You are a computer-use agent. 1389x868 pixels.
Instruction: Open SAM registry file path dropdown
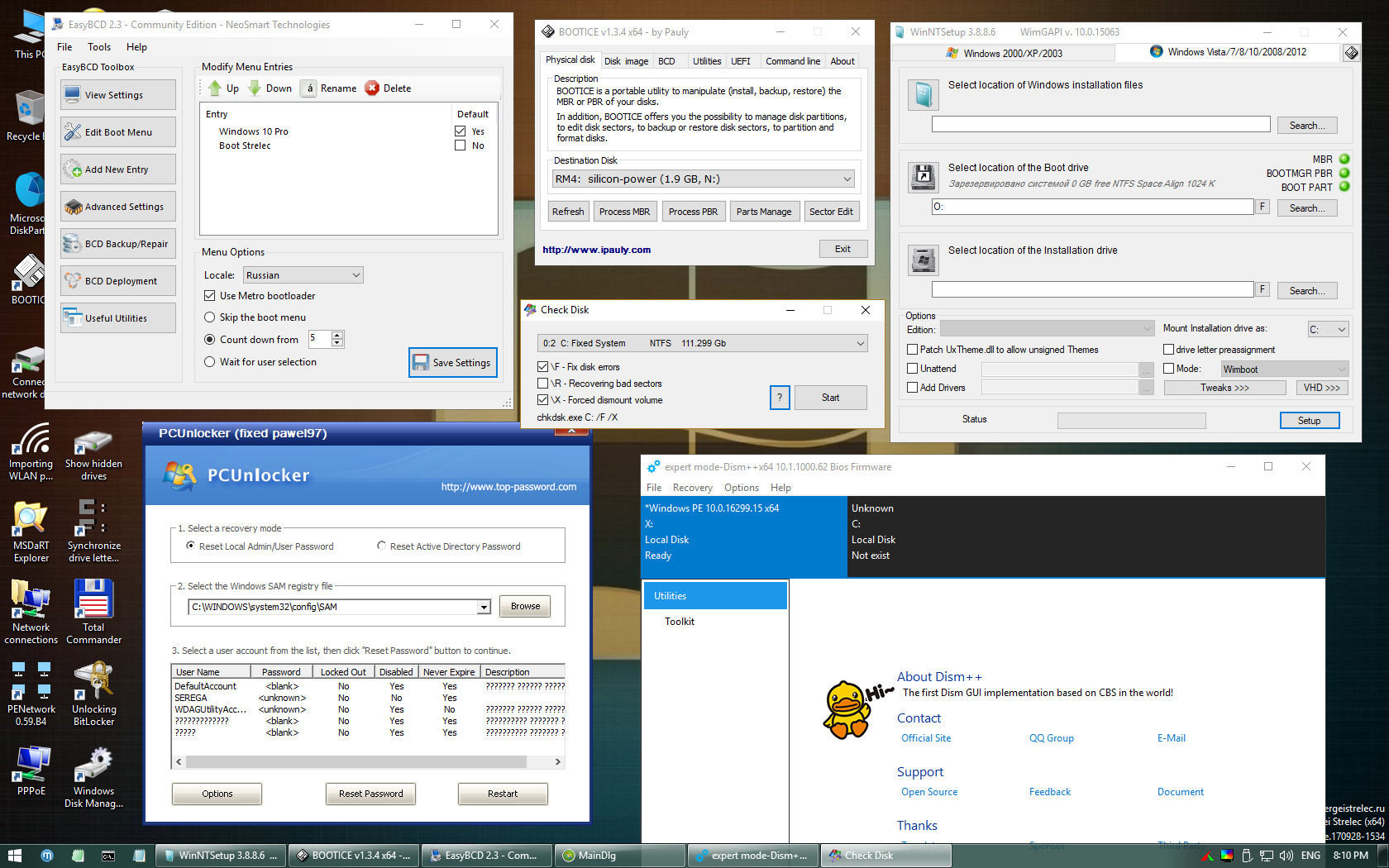[484, 607]
